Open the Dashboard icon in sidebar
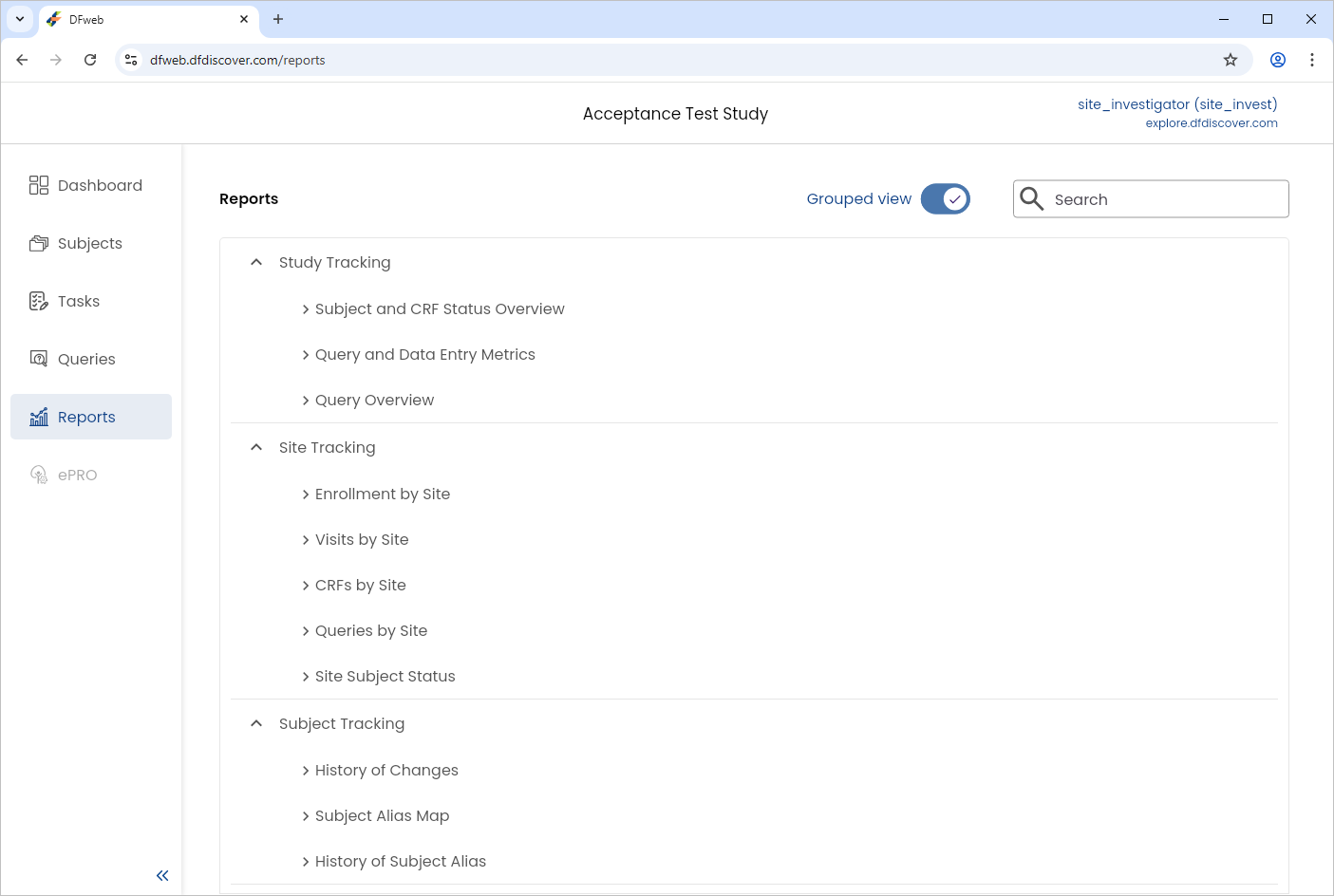The image size is (1334, 896). tap(39, 185)
